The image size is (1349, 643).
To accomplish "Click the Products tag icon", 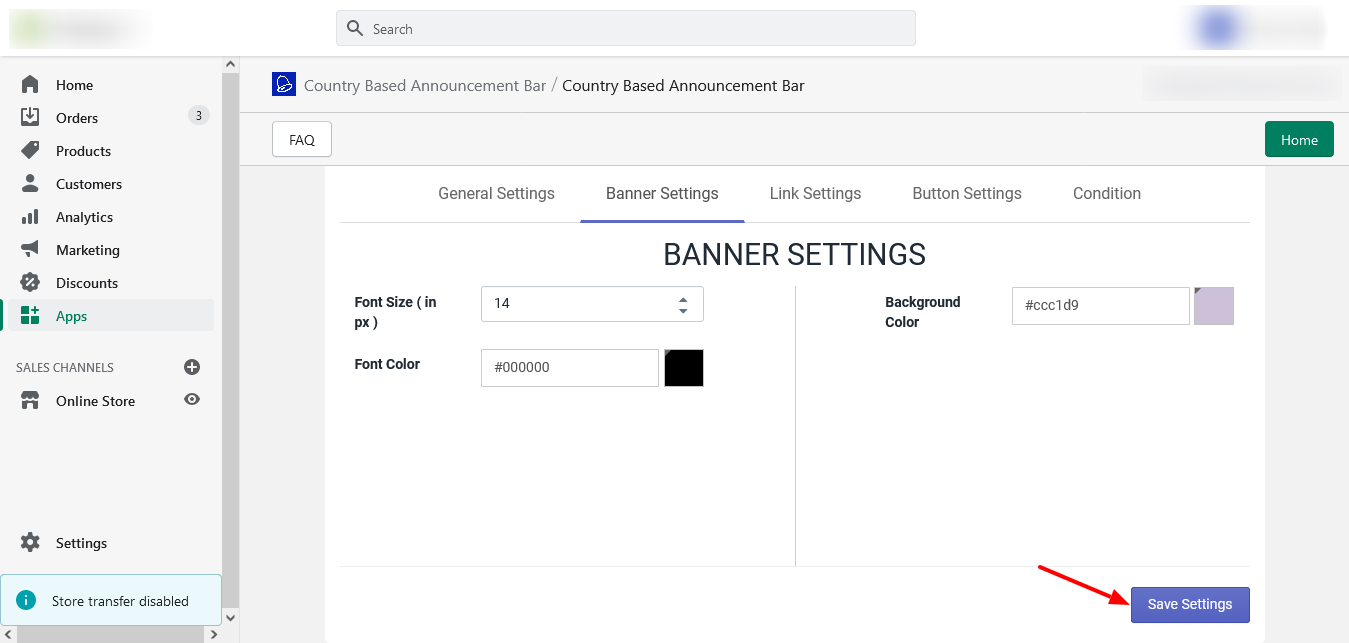I will point(30,151).
